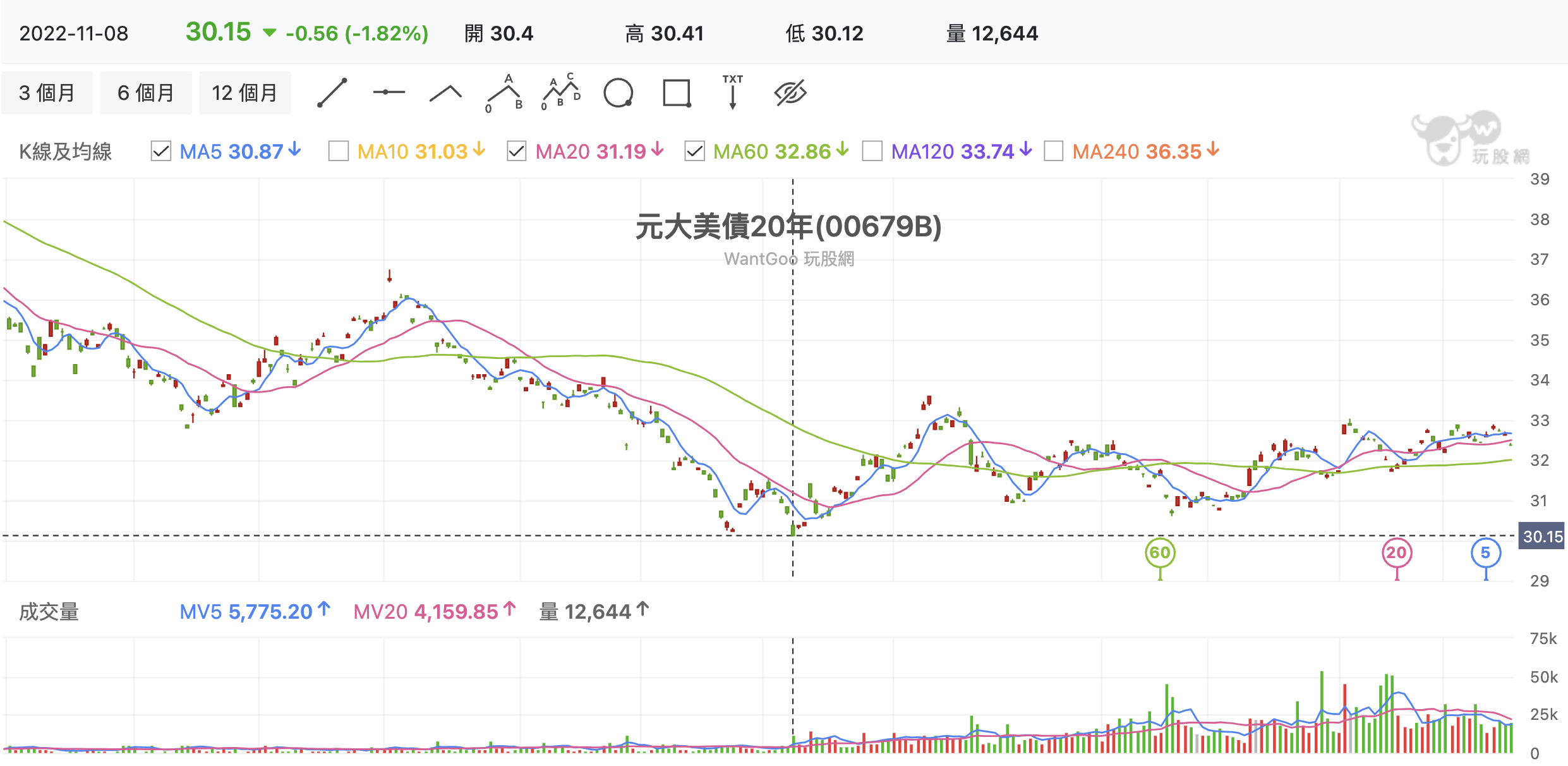Select the TXT text annotation tool

(733, 92)
